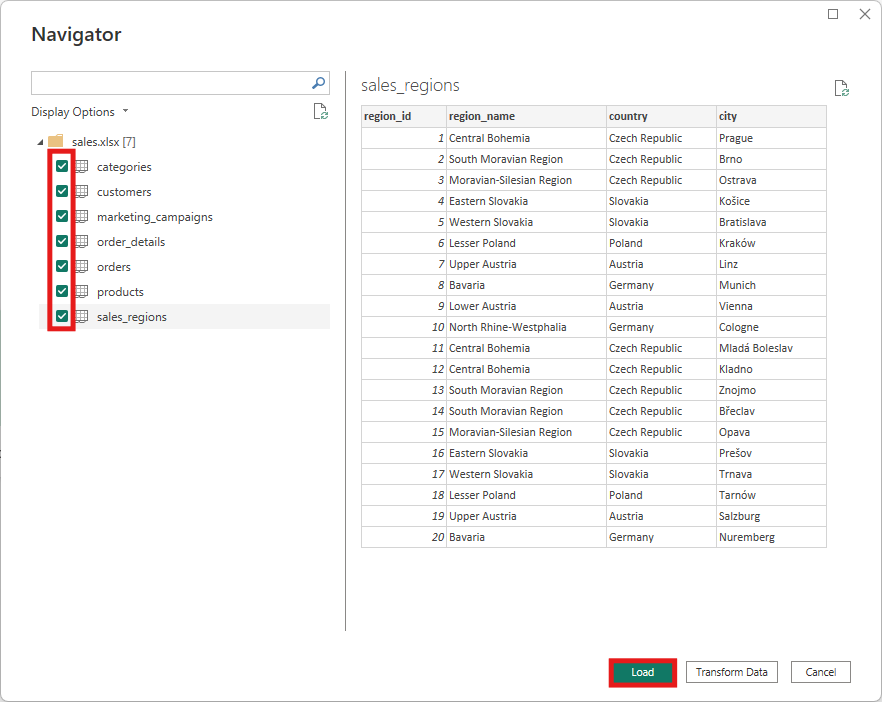Click the Salzburg city cell
The image size is (882, 702).
pyautogui.click(x=771, y=516)
